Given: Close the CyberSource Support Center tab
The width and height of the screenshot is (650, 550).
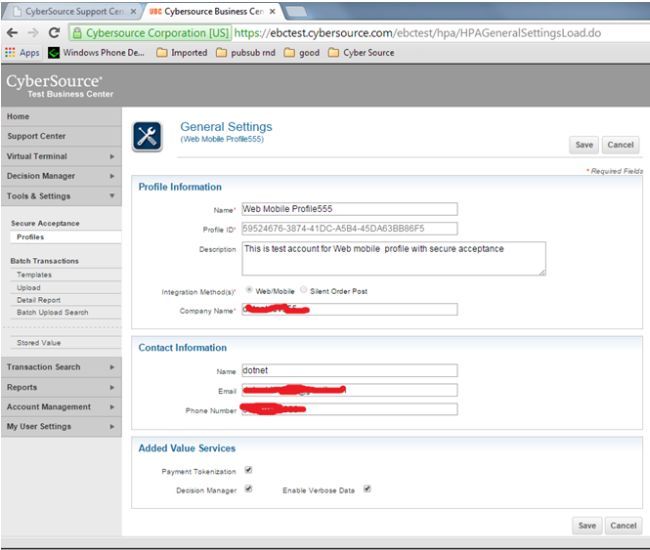Looking at the screenshot, I should (x=133, y=12).
